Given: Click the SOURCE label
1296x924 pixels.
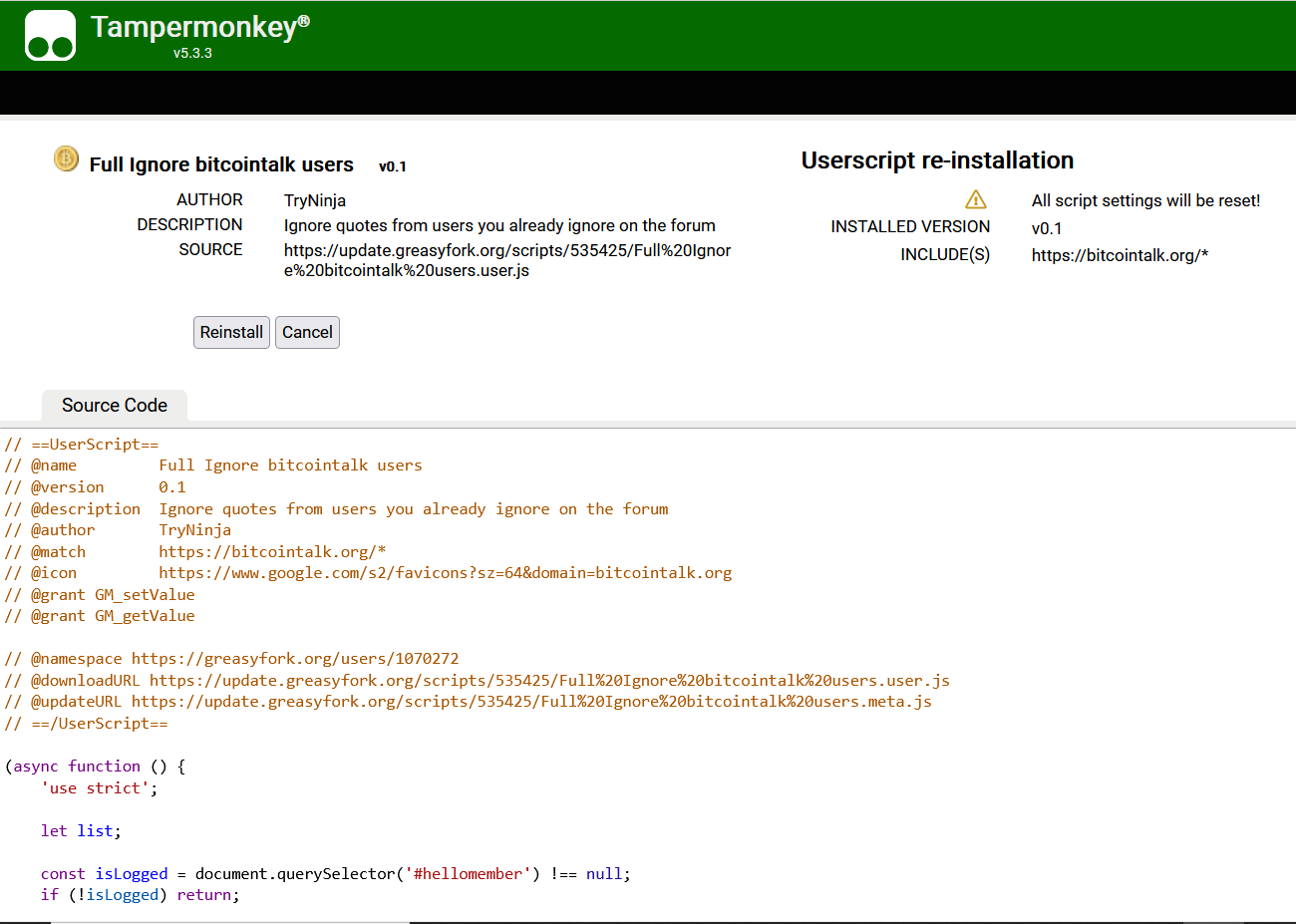Looking at the screenshot, I should tap(210, 249).
